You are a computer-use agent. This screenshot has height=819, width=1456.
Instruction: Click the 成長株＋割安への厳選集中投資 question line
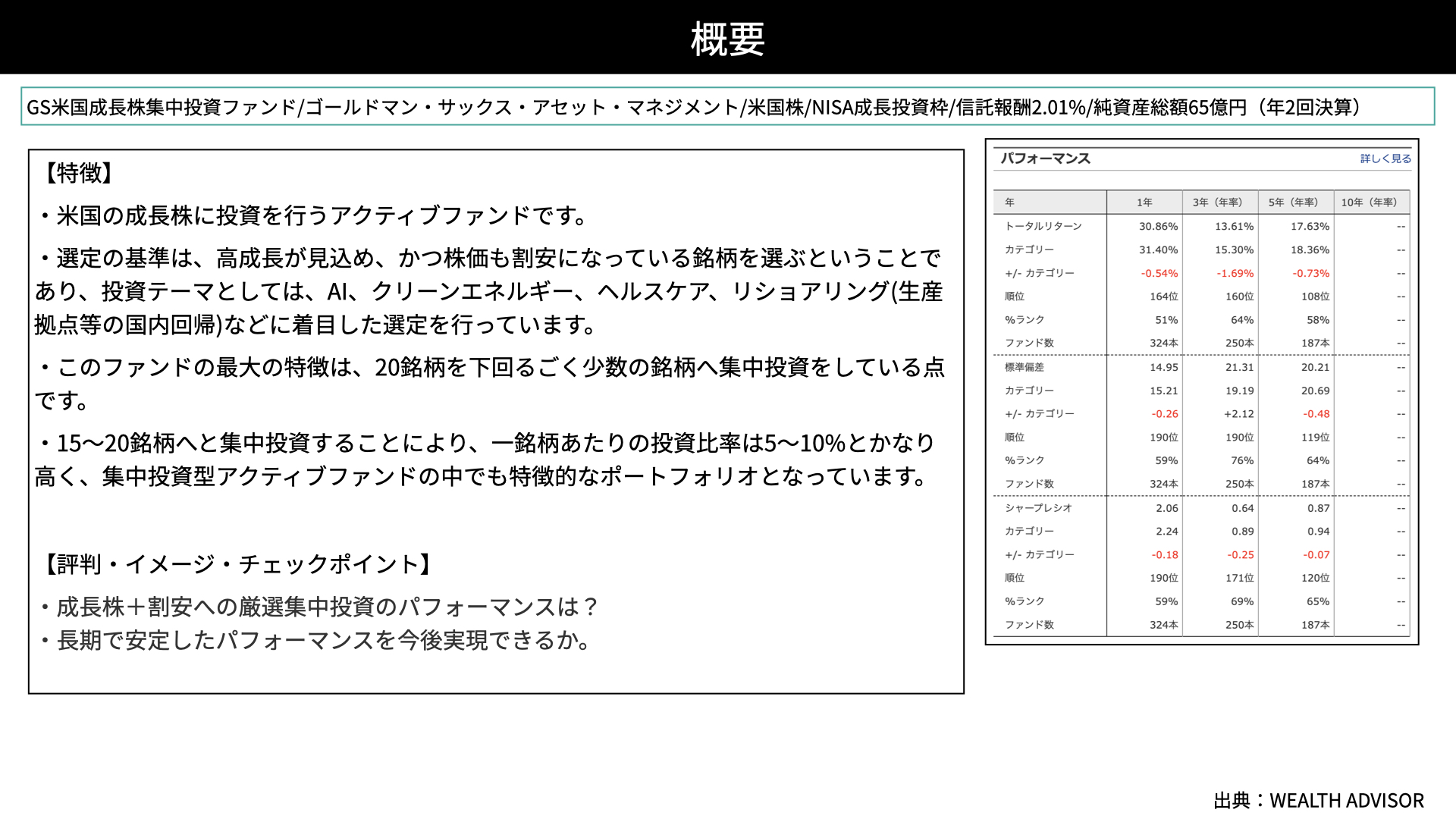click(x=319, y=607)
